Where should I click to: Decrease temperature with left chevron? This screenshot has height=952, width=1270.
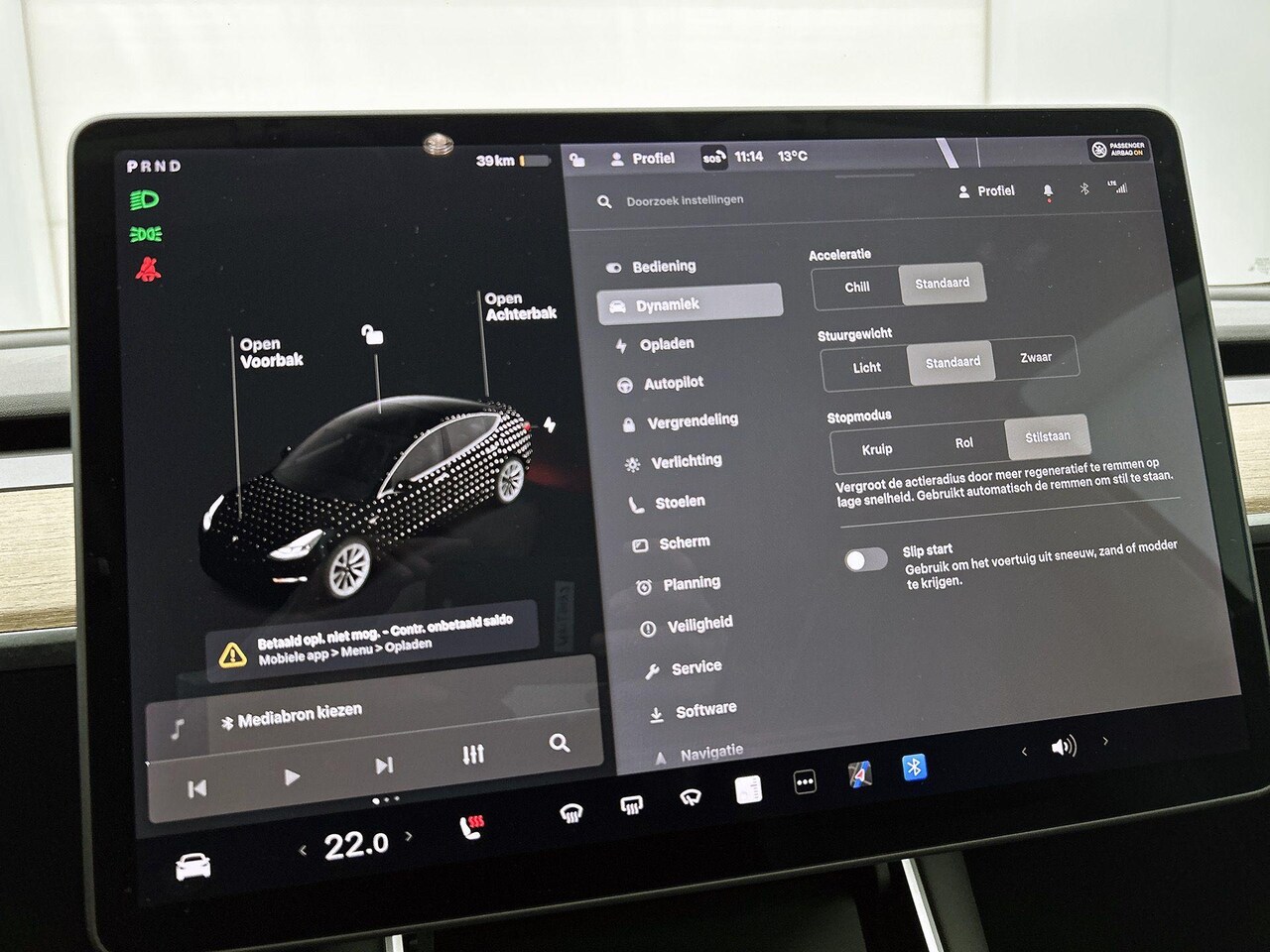(x=303, y=850)
